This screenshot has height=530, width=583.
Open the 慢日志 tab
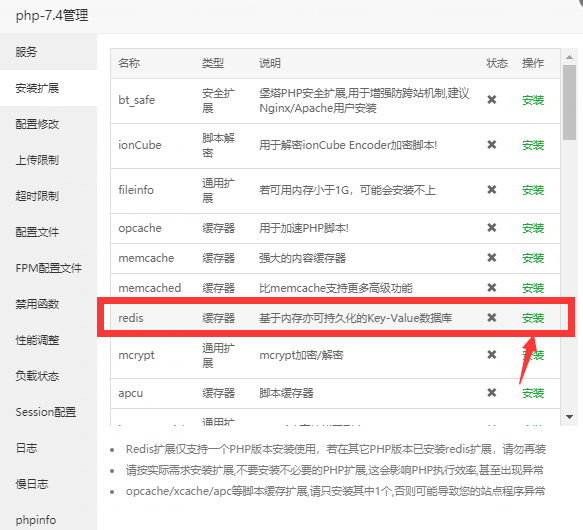(x=48, y=484)
